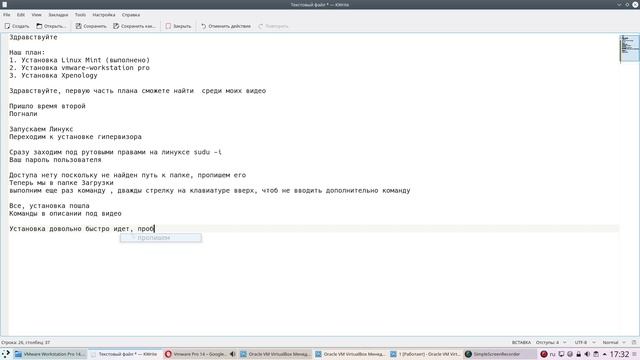The height and width of the screenshot is (360, 640).
Task: Open the Закладки (Bookmarks) menu
Action: (58, 15)
